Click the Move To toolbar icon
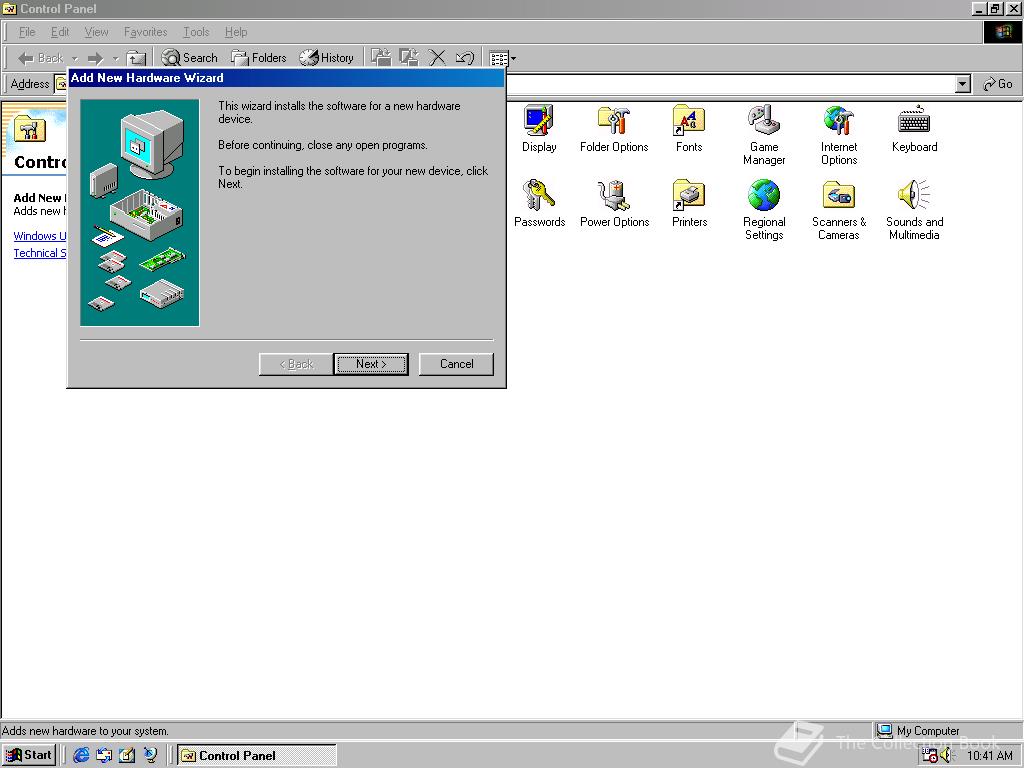1024x768 pixels. click(x=381, y=57)
